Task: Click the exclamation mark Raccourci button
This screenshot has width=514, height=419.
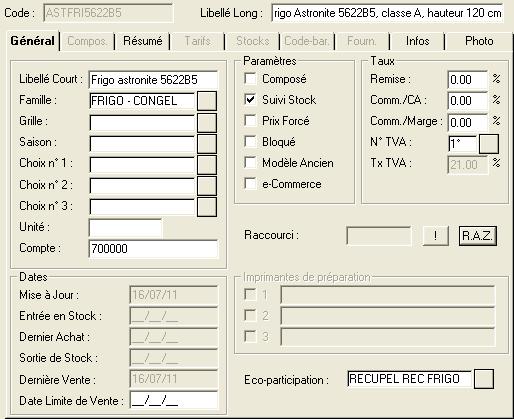Action: tap(435, 236)
